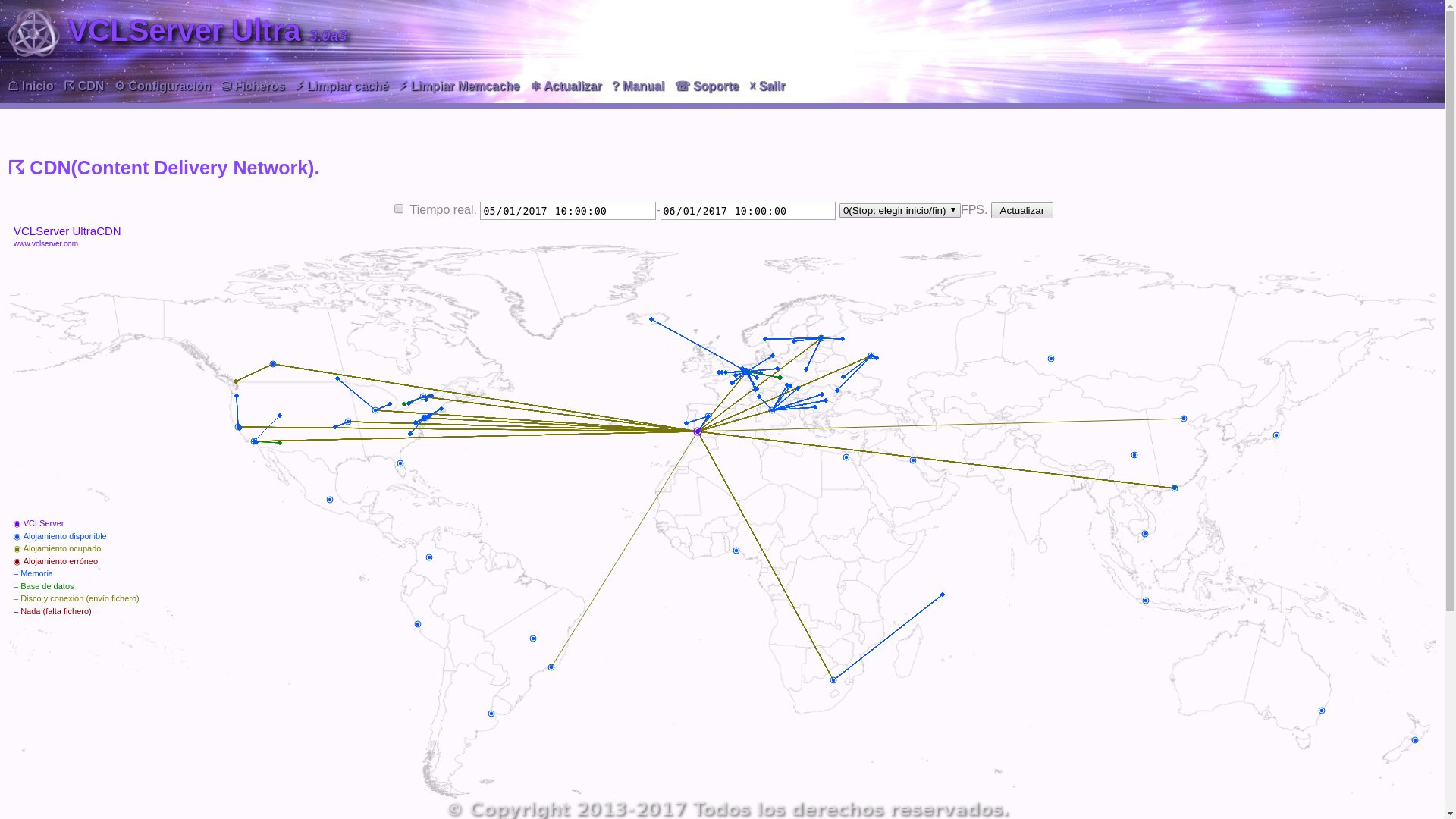Click the hosting node in Colombia
The width and height of the screenshot is (1456, 819).
[x=429, y=557]
